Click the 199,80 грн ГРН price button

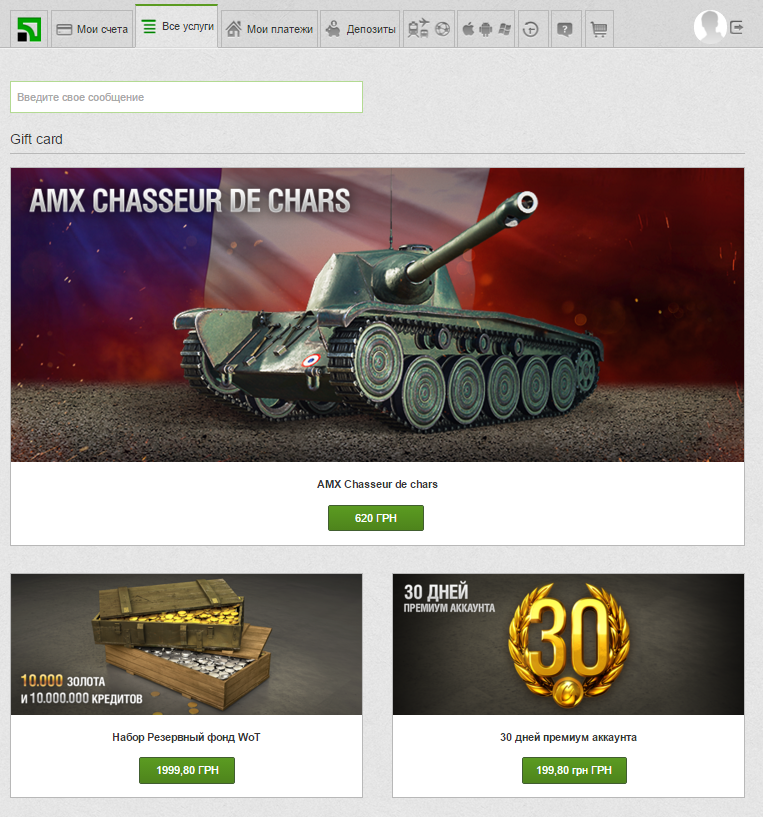574,770
